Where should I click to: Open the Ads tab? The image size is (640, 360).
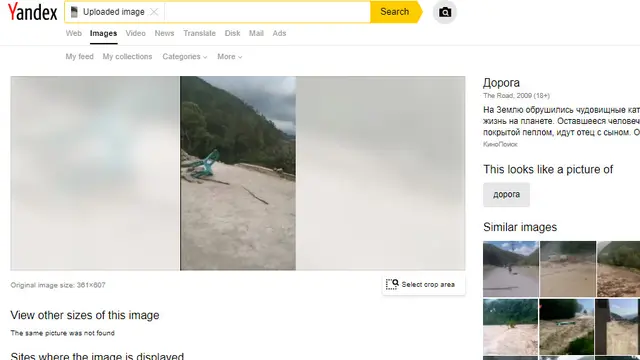click(279, 33)
